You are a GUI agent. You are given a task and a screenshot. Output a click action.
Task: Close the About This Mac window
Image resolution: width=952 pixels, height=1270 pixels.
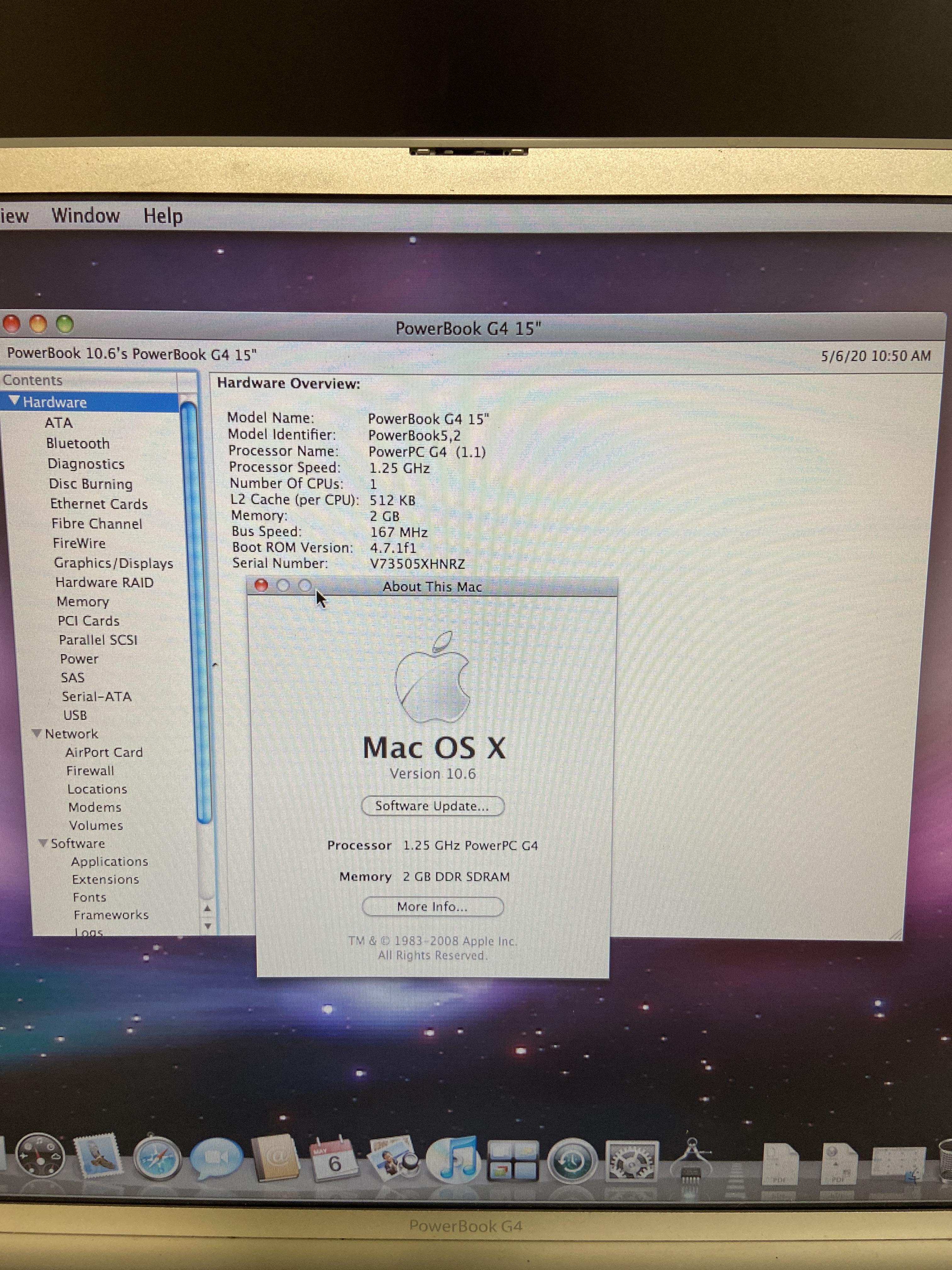pyautogui.click(x=261, y=585)
